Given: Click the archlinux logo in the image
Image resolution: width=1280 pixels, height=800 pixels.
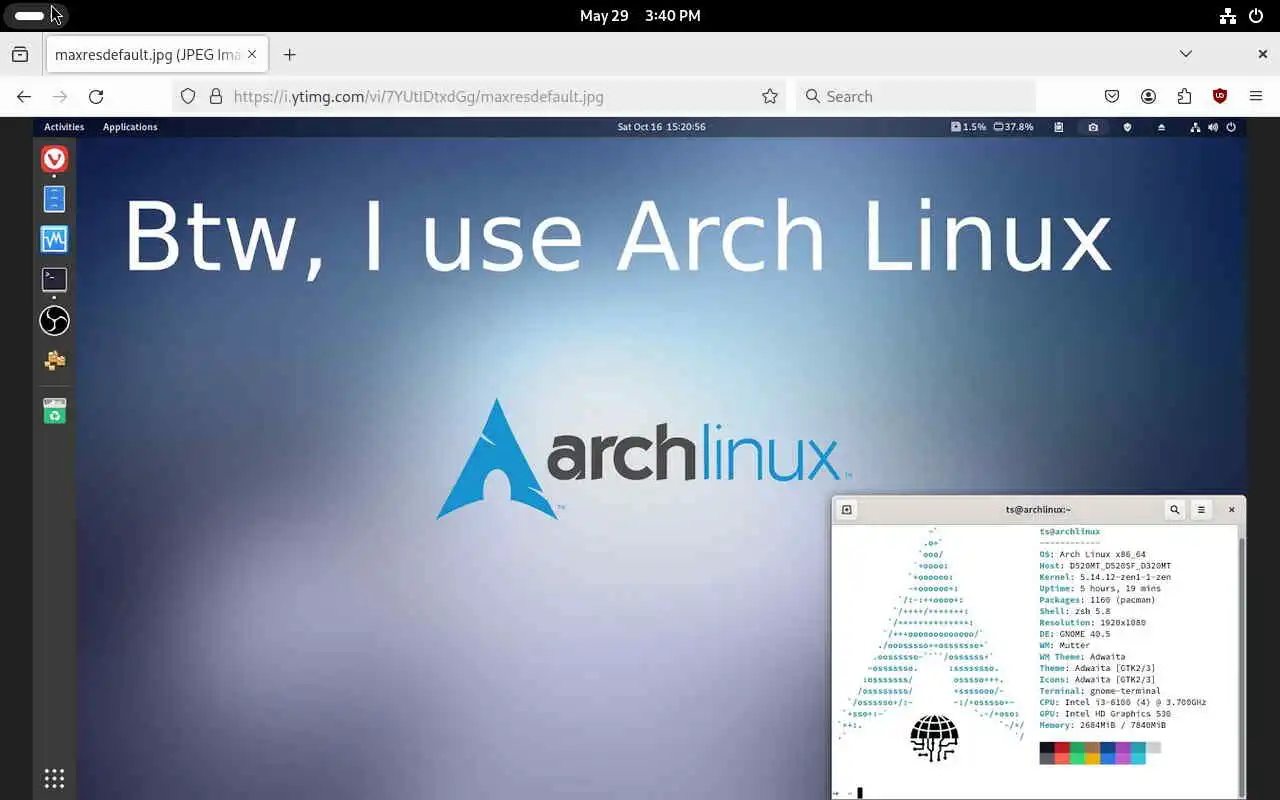Looking at the screenshot, I should pyautogui.click(x=644, y=459).
